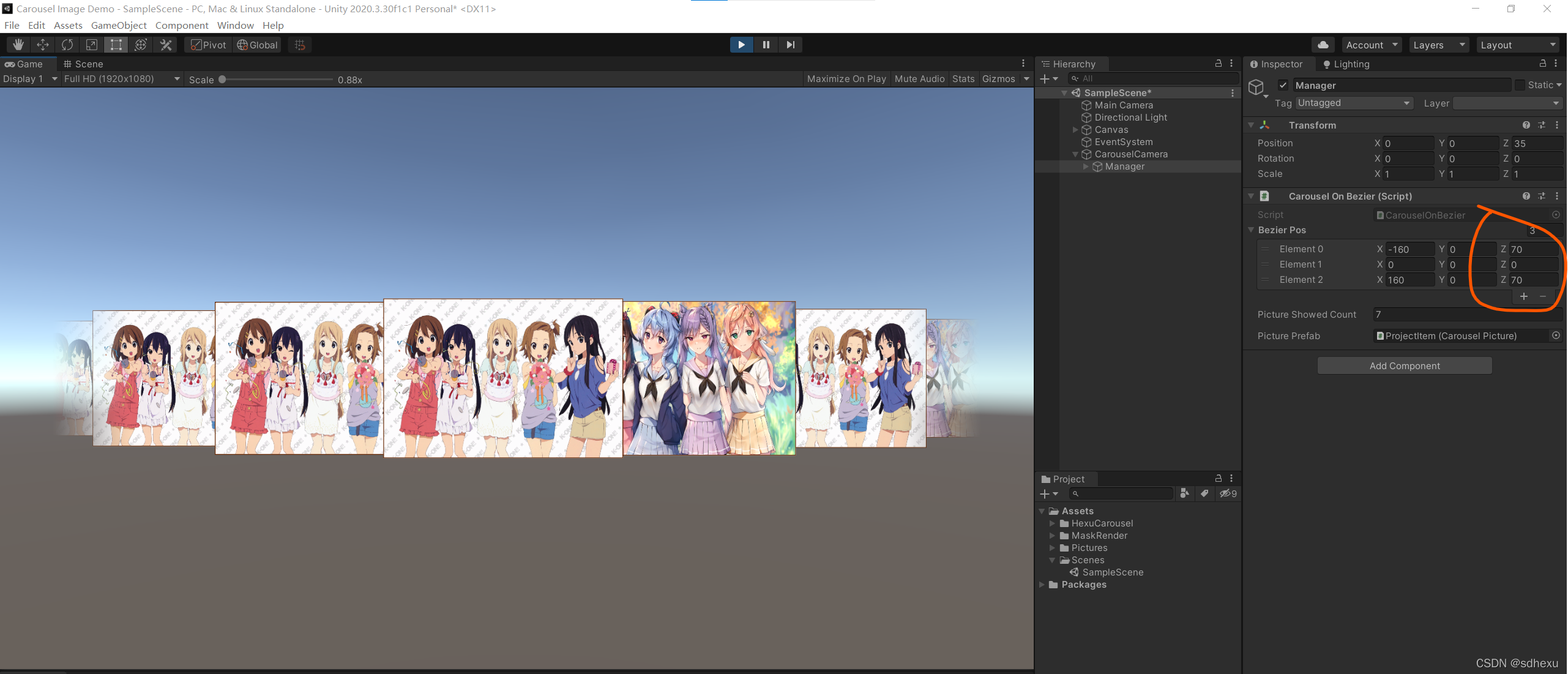Toggle Manager active checkbox
The width and height of the screenshot is (1568, 674).
1283,85
